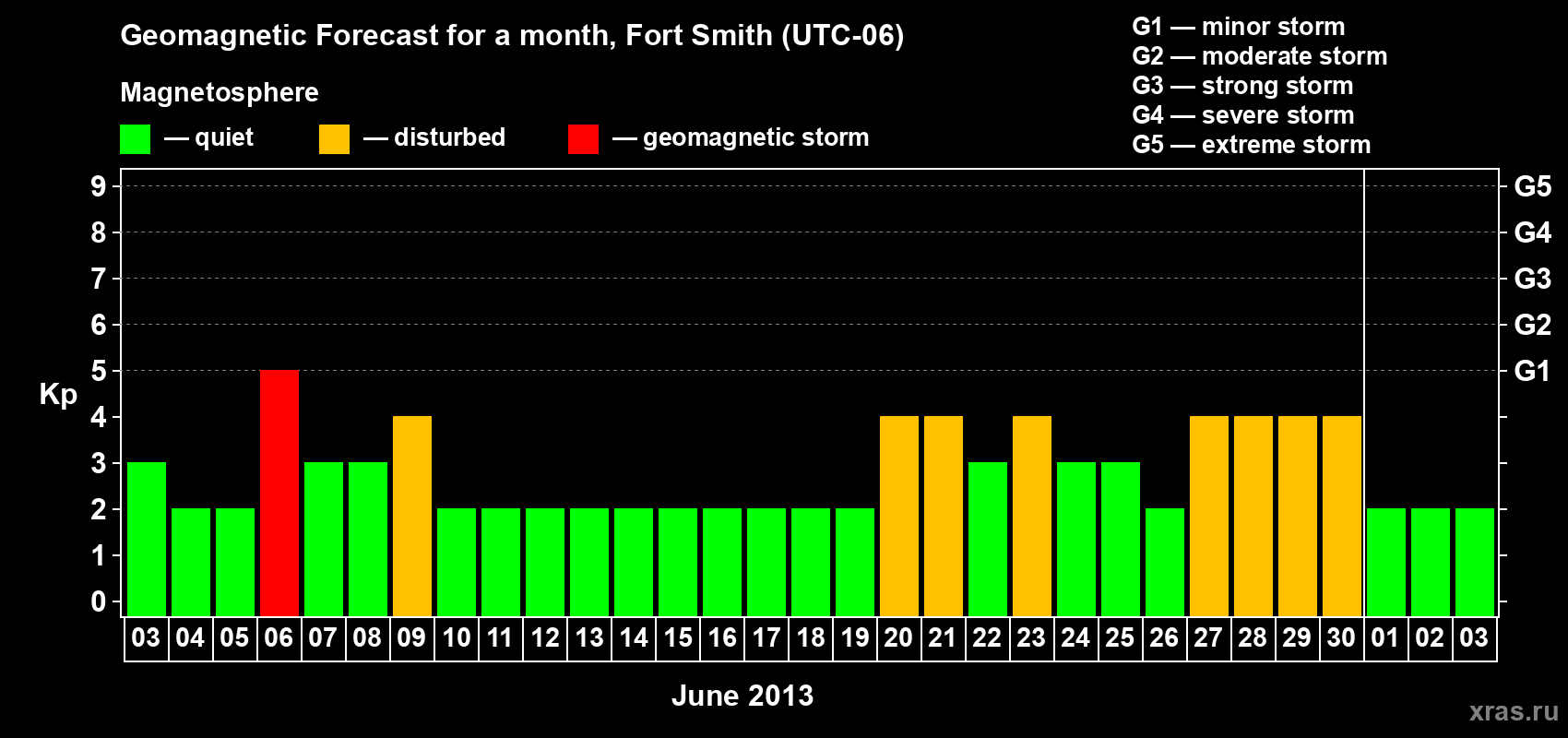Viewport: 1568px width, 738px height.
Task: Click date label 24 on the axis
Action: pyautogui.click(x=1075, y=638)
